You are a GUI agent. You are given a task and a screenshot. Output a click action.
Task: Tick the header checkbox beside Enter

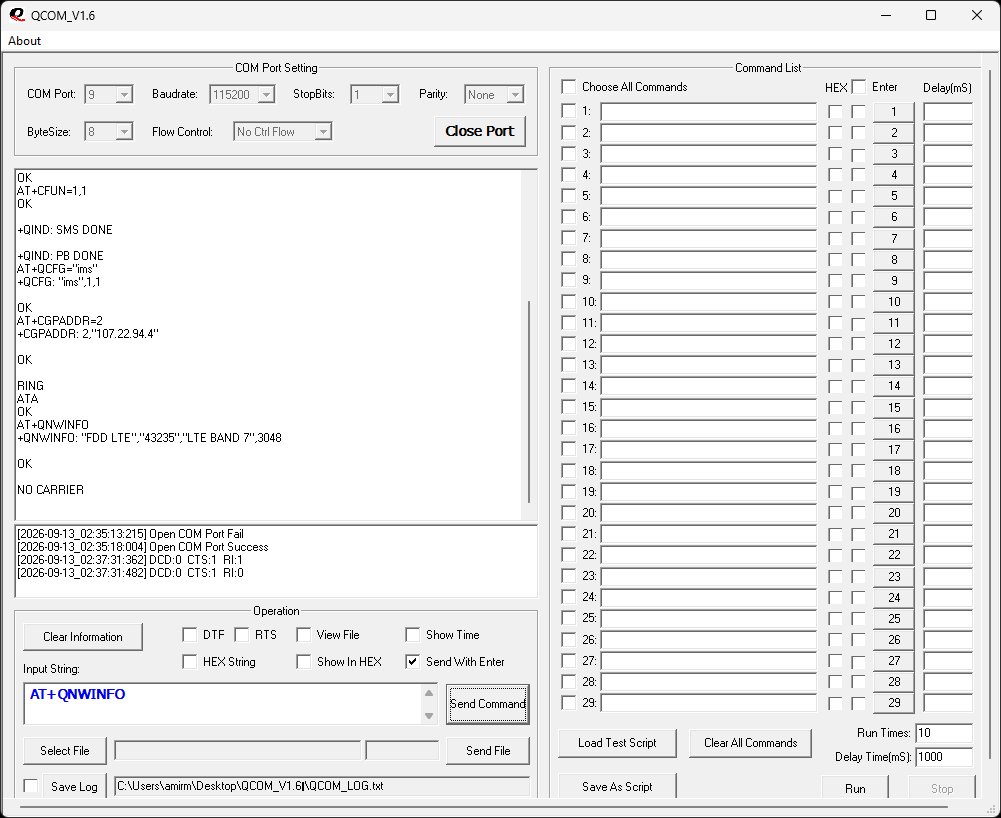click(x=859, y=87)
